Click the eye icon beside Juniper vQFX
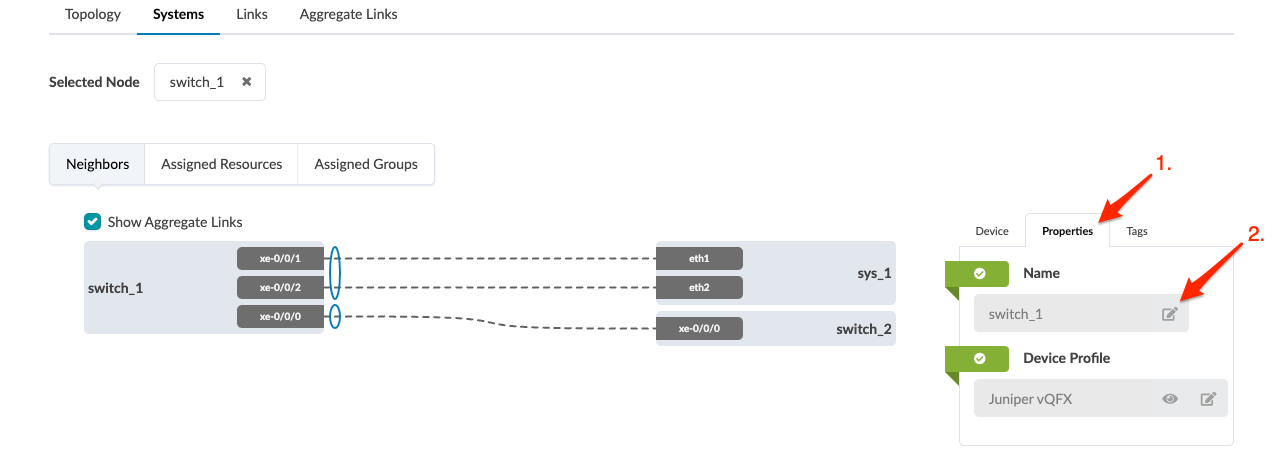The height and width of the screenshot is (454, 1283). [1170, 399]
